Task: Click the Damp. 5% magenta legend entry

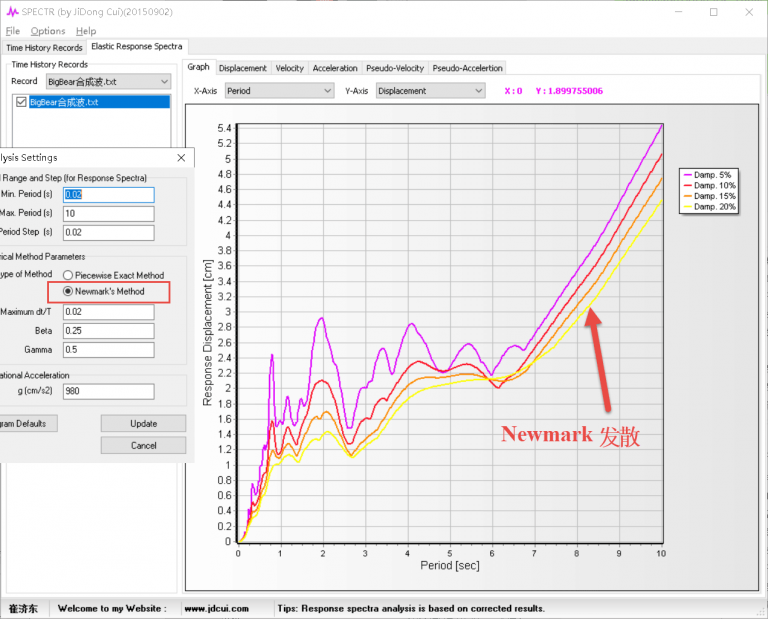Action: point(708,175)
